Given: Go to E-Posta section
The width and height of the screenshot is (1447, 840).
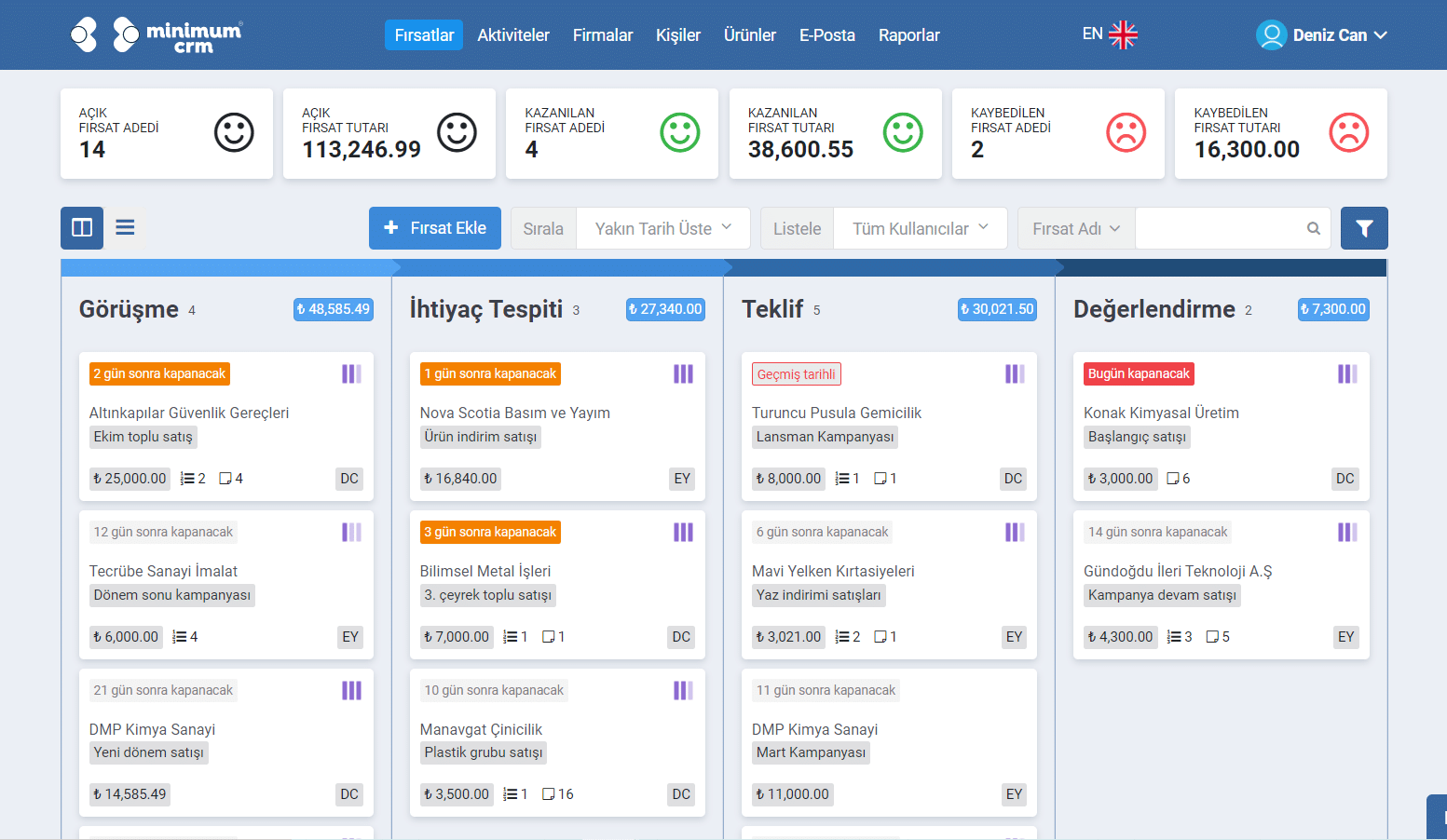Looking at the screenshot, I should (827, 34).
